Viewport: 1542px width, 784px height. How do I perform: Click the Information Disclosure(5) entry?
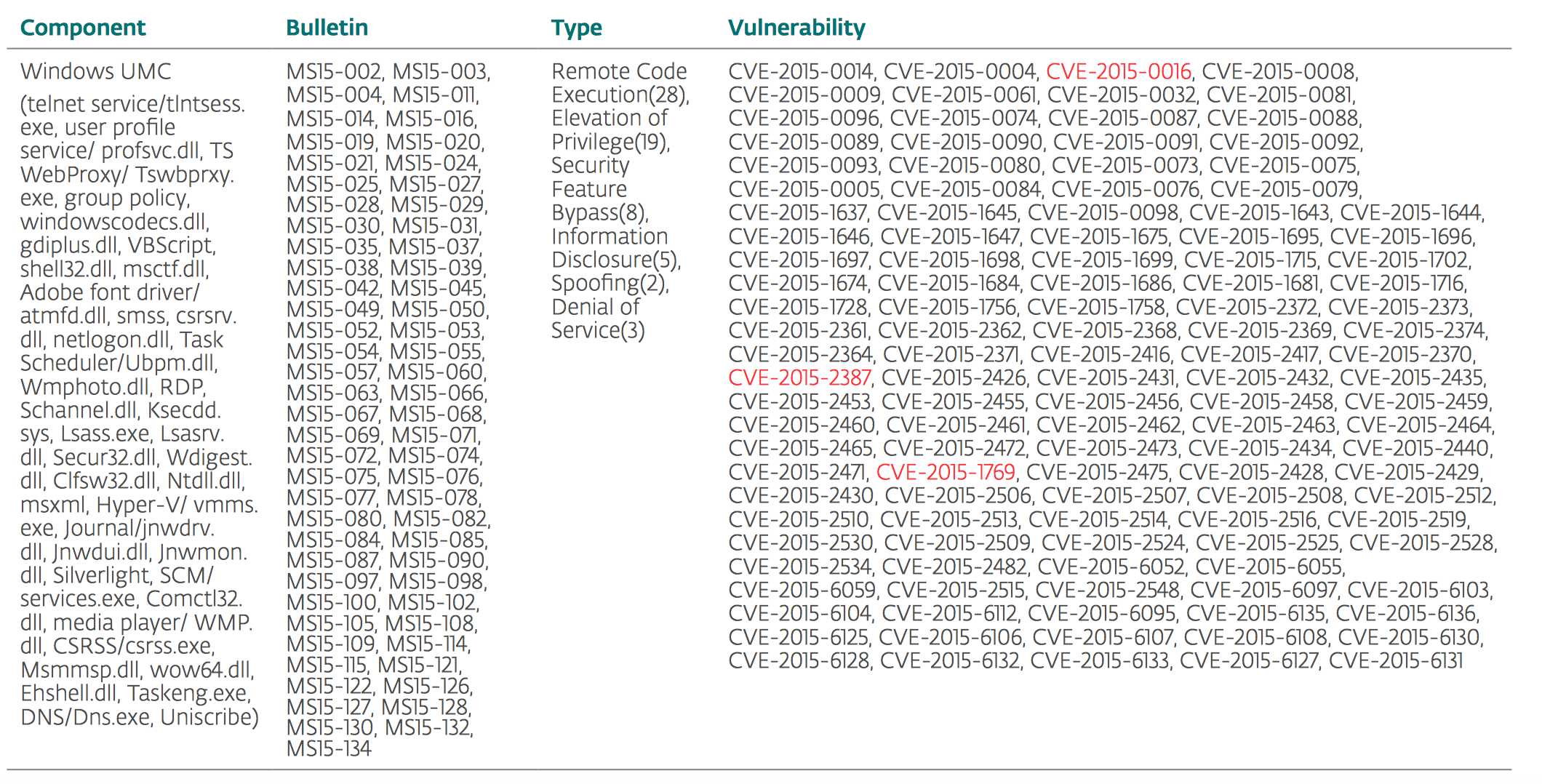pyautogui.click(x=615, y=248)
